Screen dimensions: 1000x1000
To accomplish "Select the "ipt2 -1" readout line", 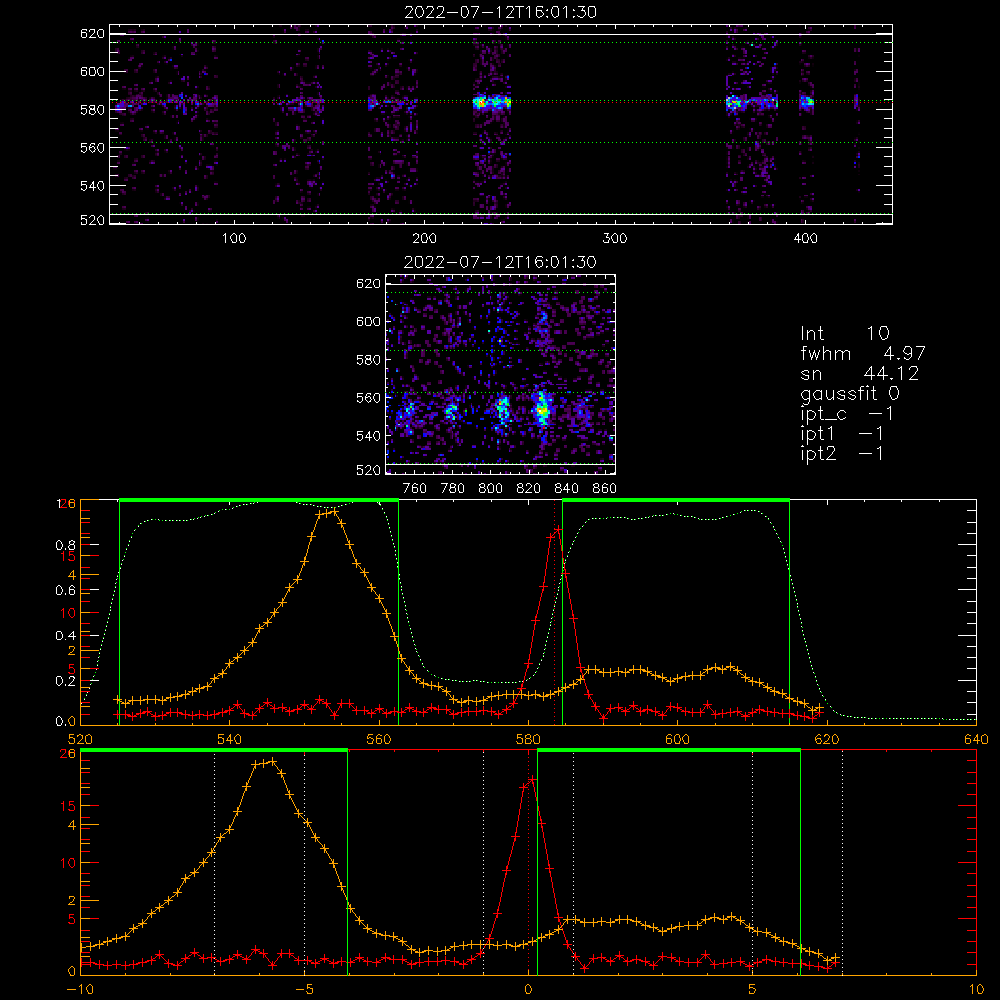I will pos(842,453).
